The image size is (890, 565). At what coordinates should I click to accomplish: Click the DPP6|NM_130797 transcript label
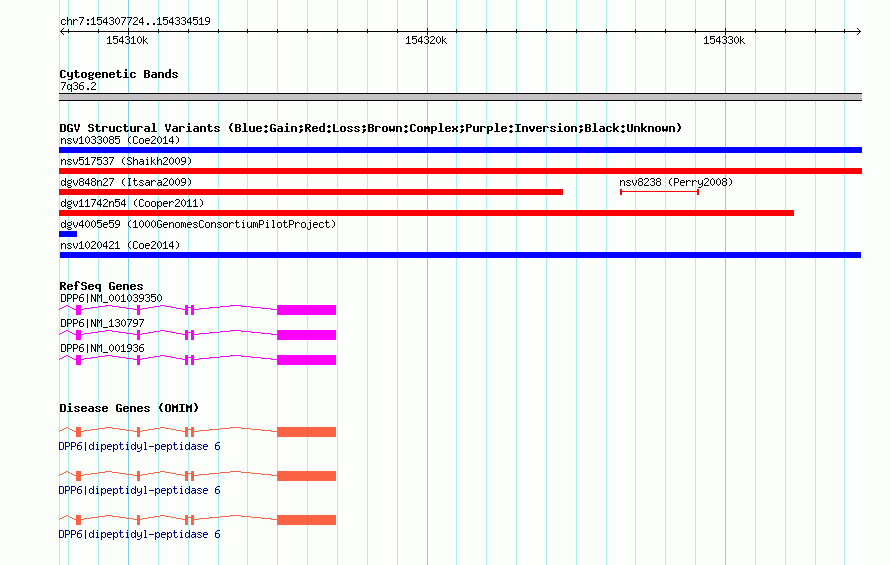102,323
